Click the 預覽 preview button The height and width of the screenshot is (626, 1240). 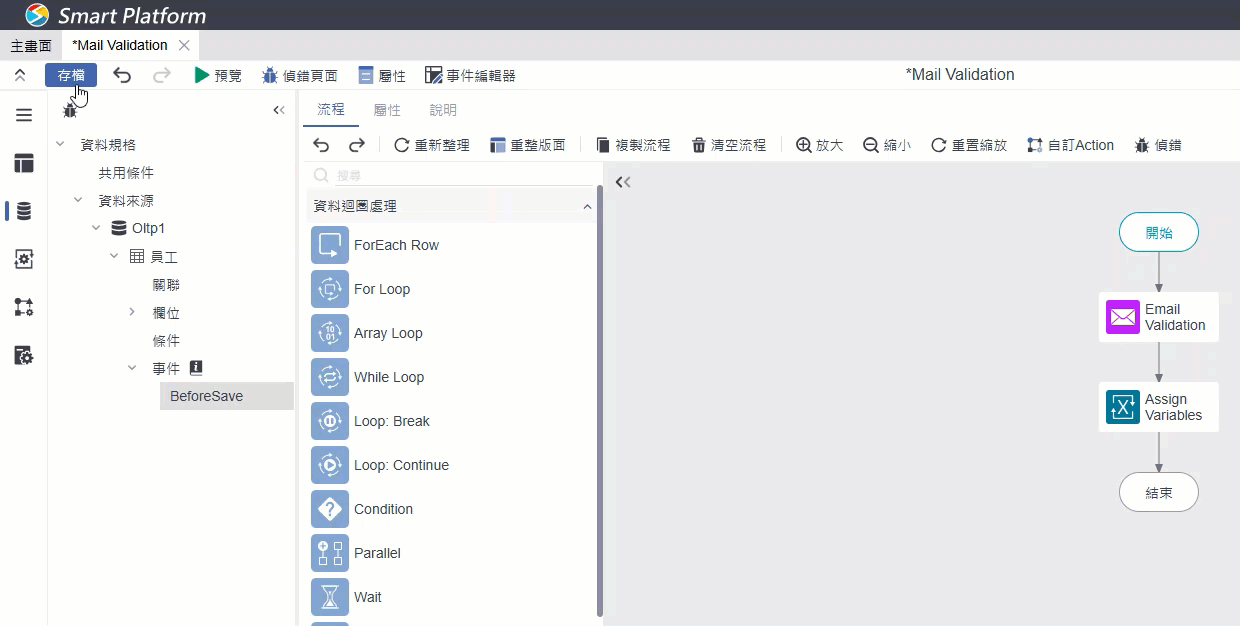click(218, 75)
